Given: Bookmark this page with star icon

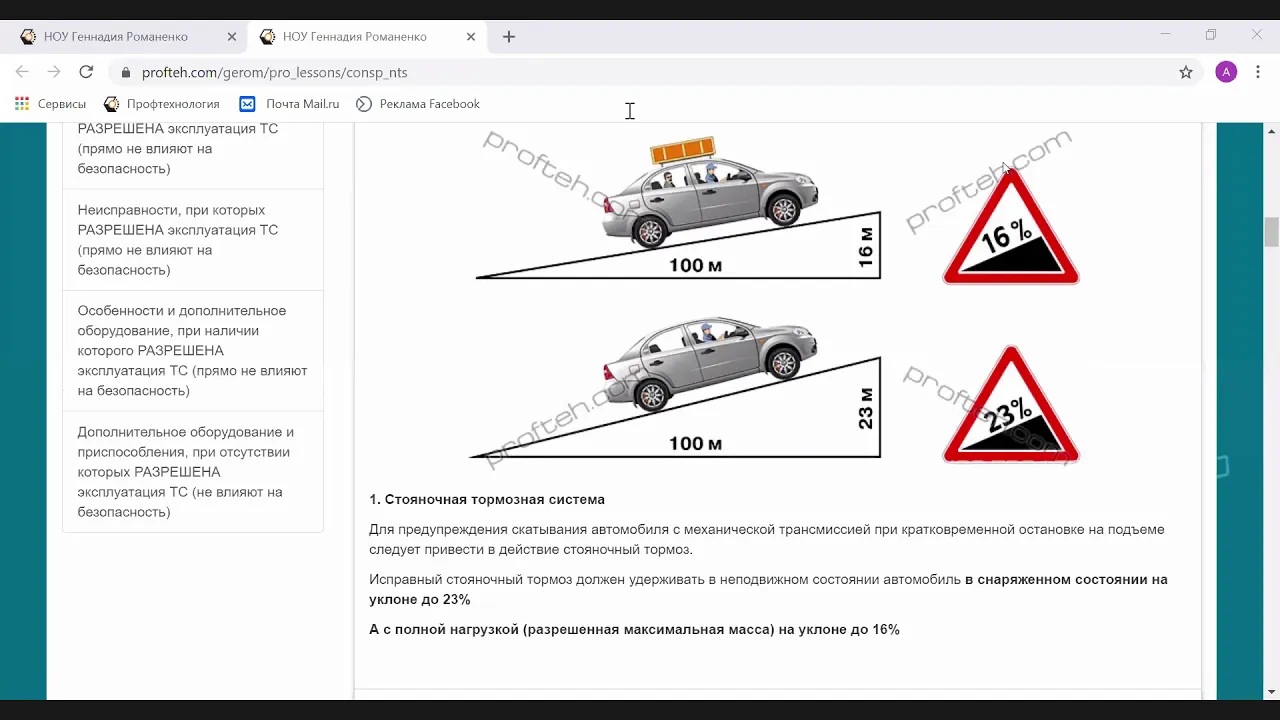Looking at the screenshot, I should pos(1186,72).
